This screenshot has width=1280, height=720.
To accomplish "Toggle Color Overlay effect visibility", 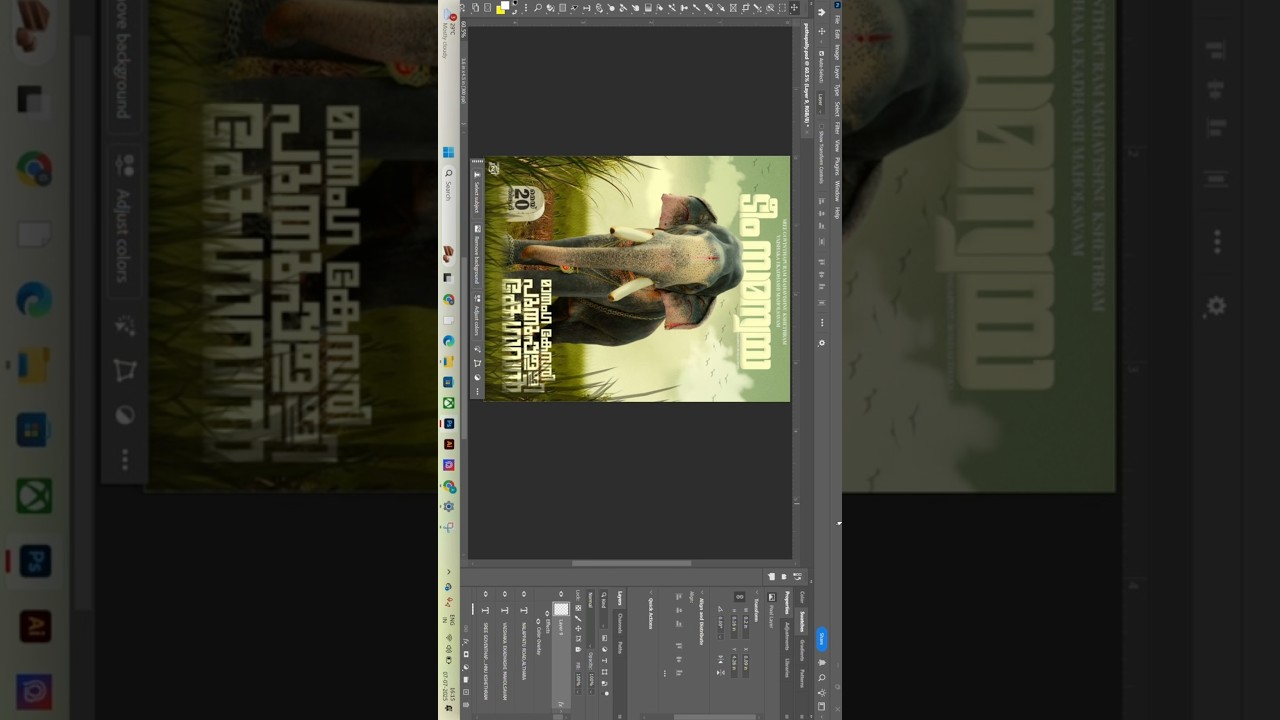I will click(538, 621).
